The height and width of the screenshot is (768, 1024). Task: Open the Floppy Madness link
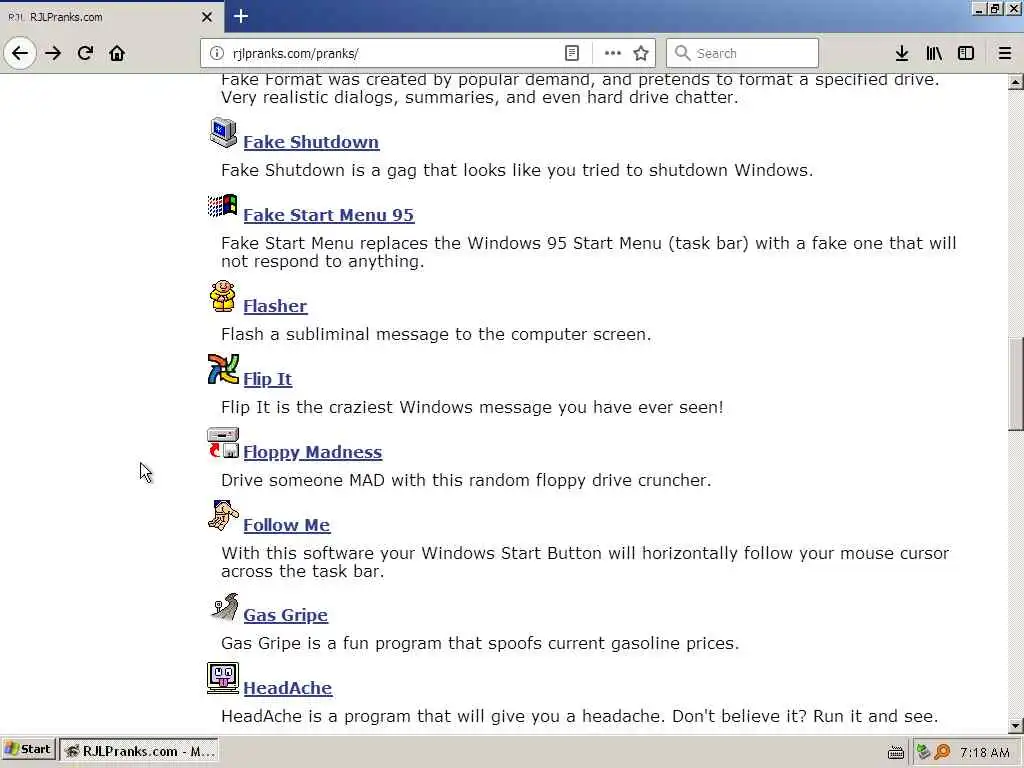(312, 452)
